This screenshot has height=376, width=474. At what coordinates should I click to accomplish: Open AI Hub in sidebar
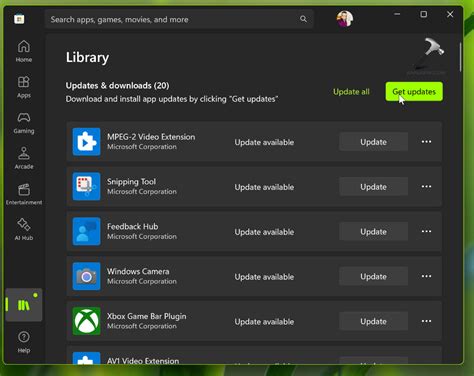click(x=24, y=229)
